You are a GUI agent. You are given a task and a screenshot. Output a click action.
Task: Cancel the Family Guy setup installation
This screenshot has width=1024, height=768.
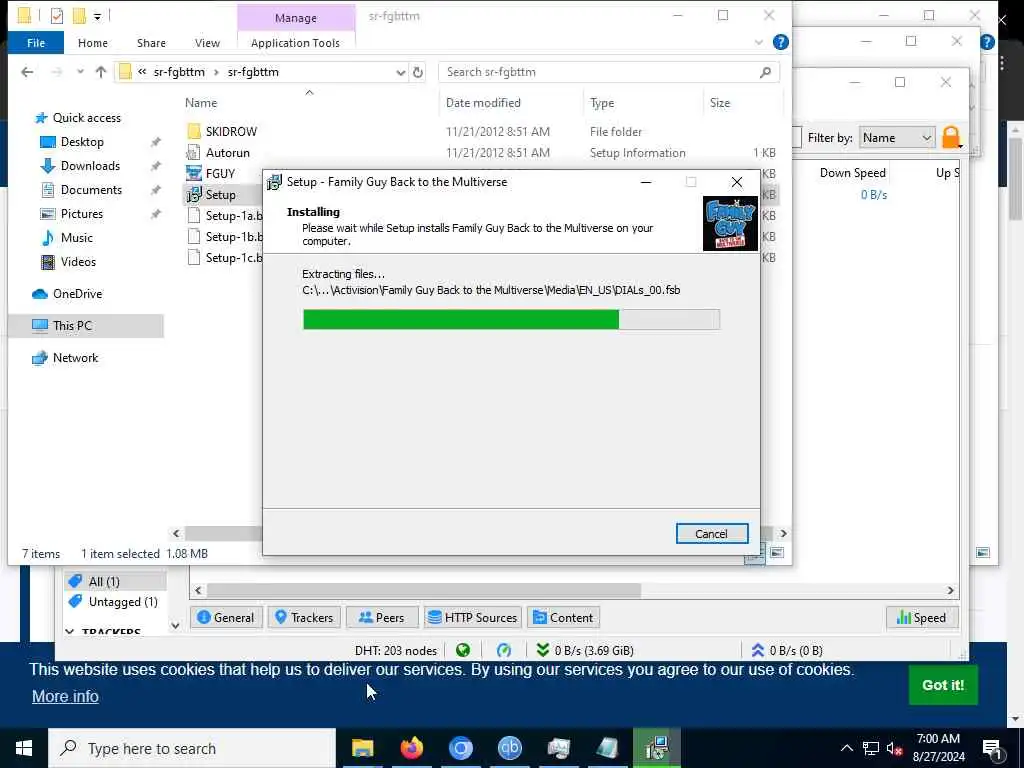pyautogui.click(x=711, y=534)
